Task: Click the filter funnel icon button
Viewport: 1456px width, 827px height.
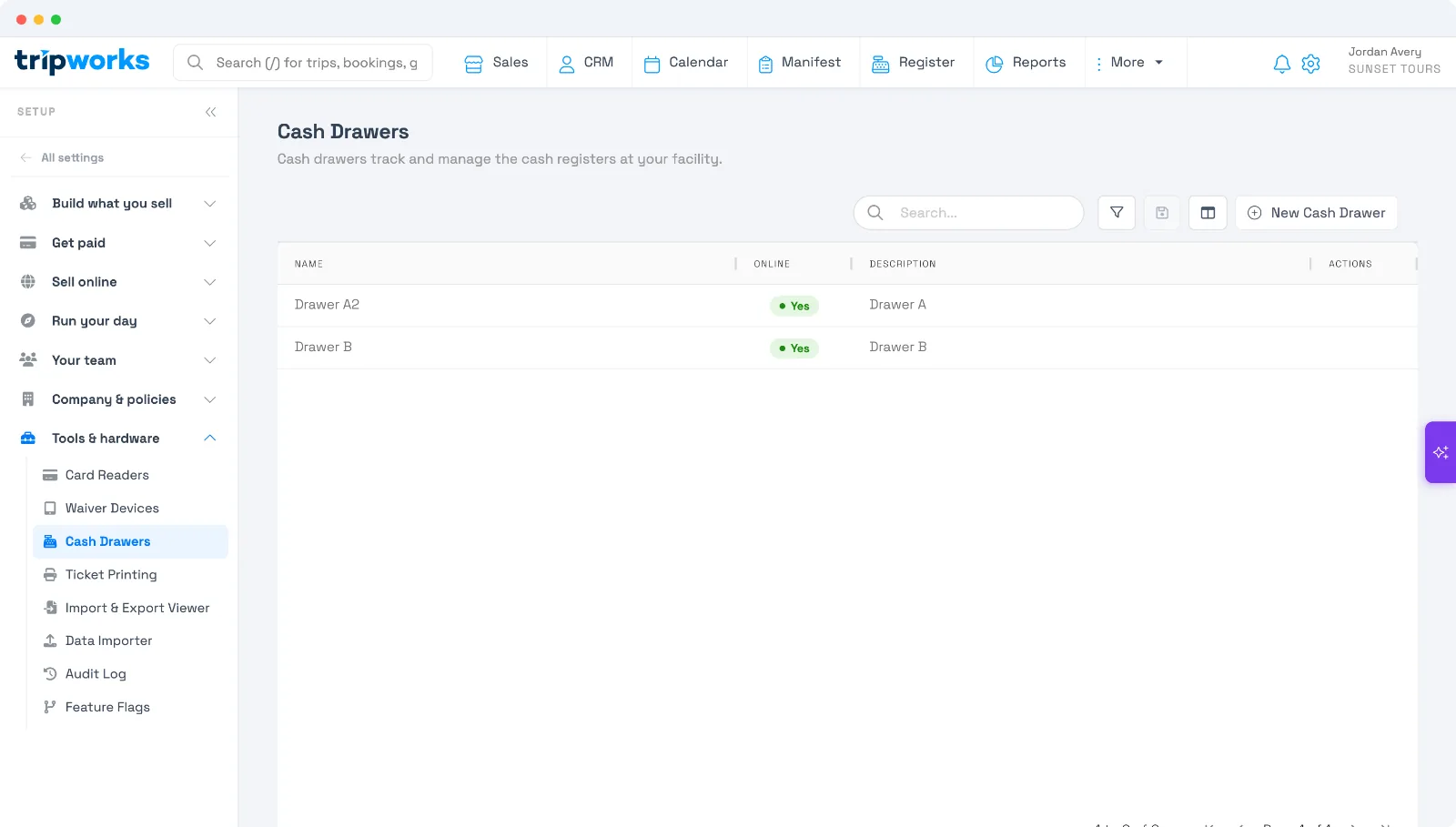Action: tap(1117, 213)
